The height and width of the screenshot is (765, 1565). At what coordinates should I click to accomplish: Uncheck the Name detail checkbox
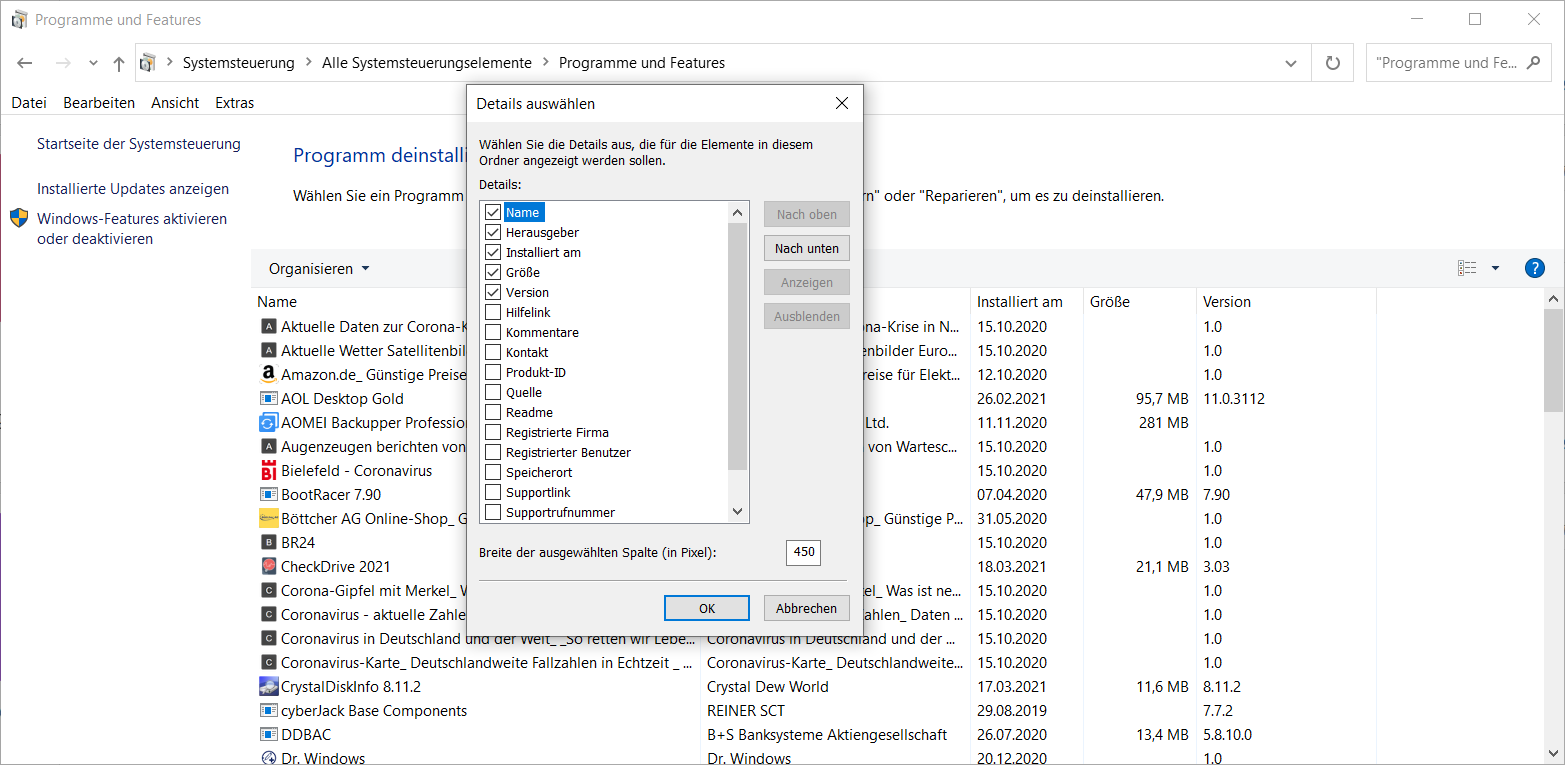[x=493, y=213]
